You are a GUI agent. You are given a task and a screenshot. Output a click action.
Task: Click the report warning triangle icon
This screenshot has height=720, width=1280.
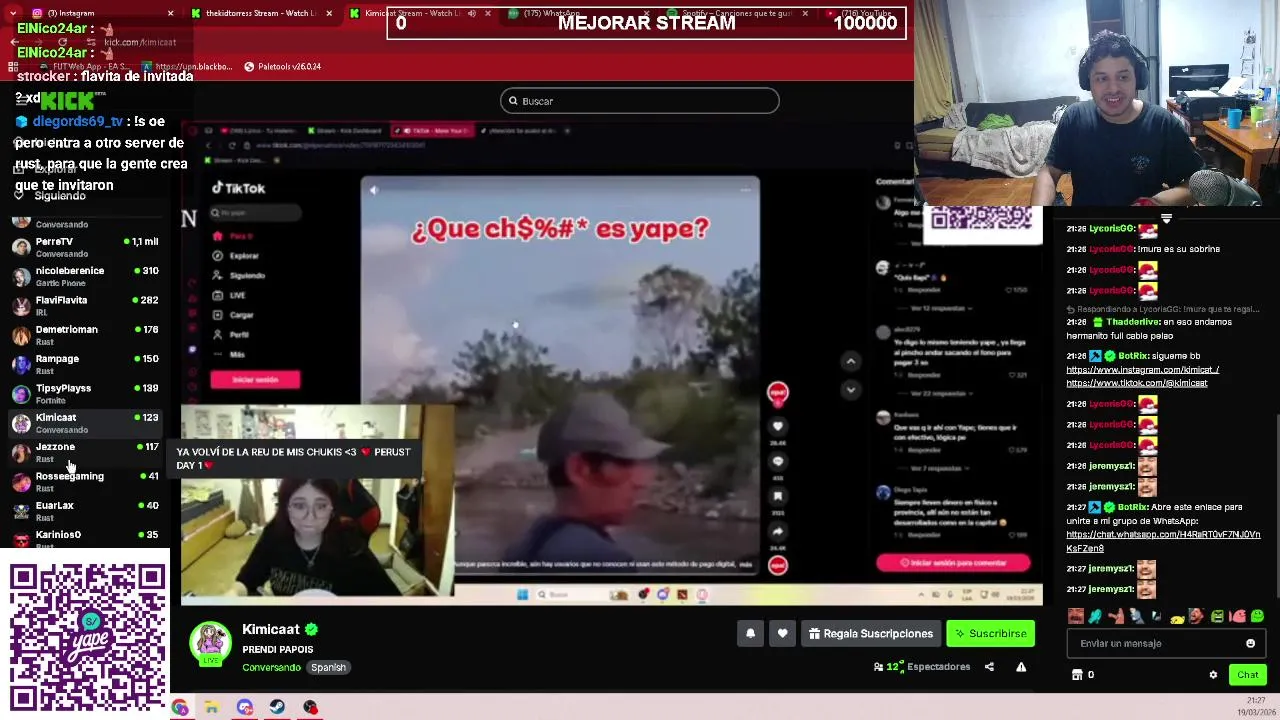pyautogui.click(x=1021, y=667)
